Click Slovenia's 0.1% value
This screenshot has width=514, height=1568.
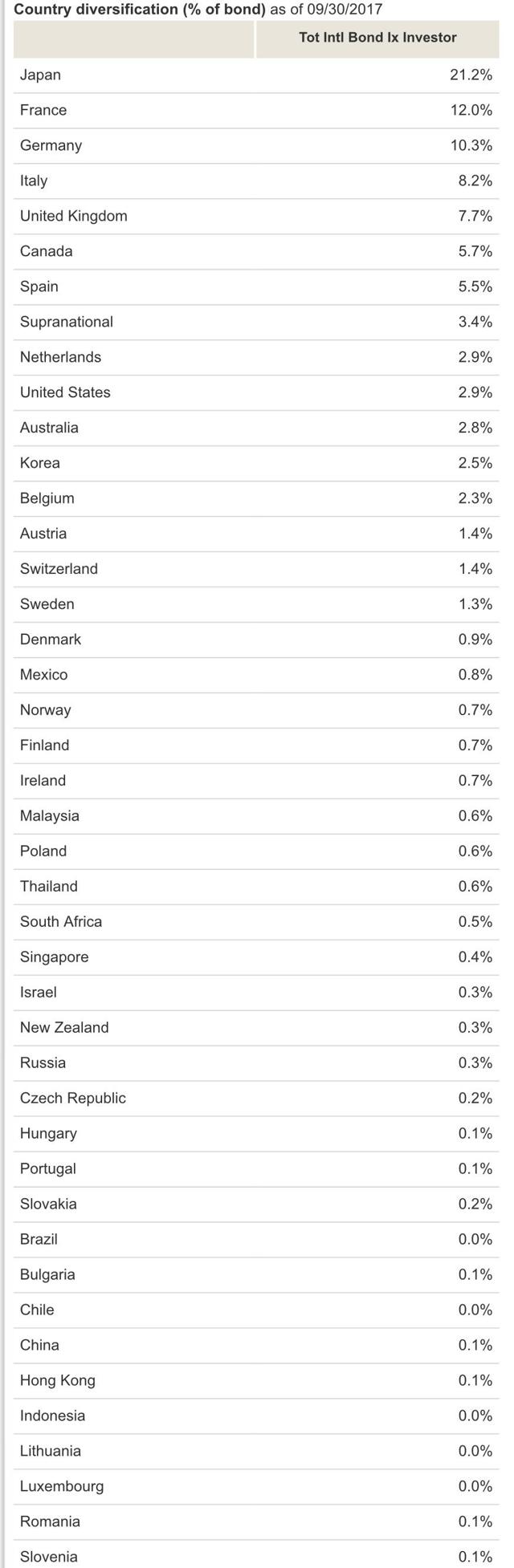click(475, 1558)
